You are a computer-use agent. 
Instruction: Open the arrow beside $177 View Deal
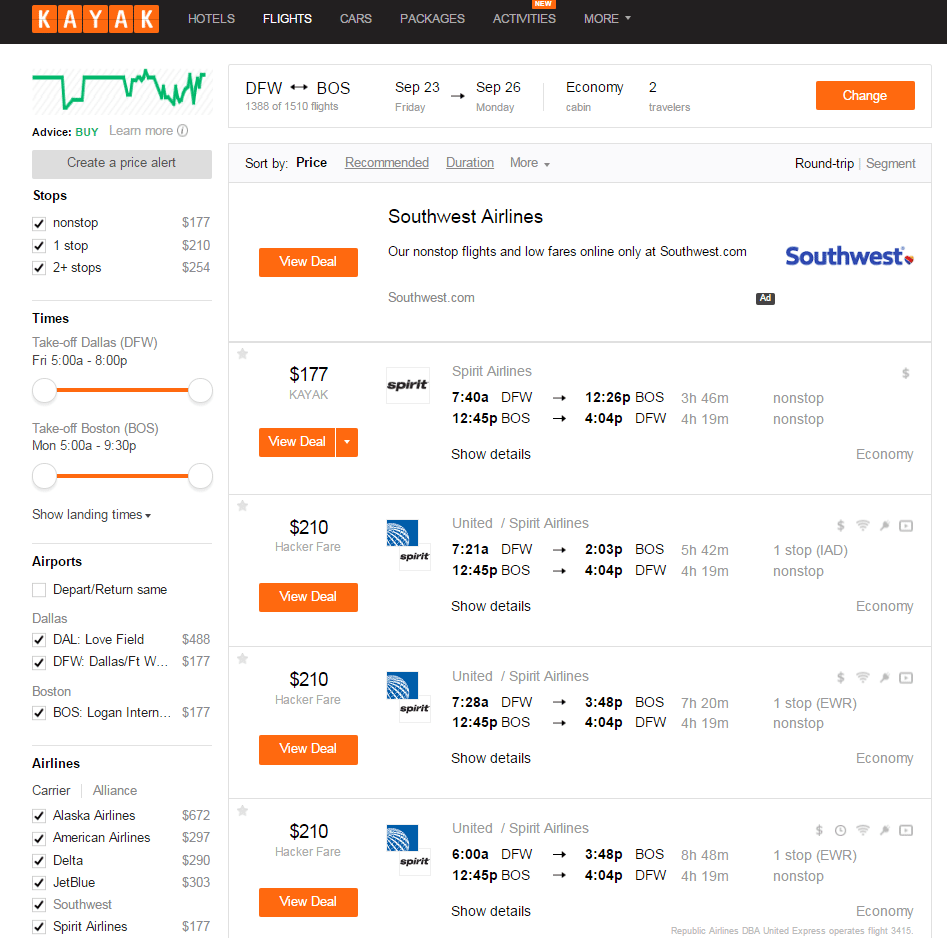[347, 442]
